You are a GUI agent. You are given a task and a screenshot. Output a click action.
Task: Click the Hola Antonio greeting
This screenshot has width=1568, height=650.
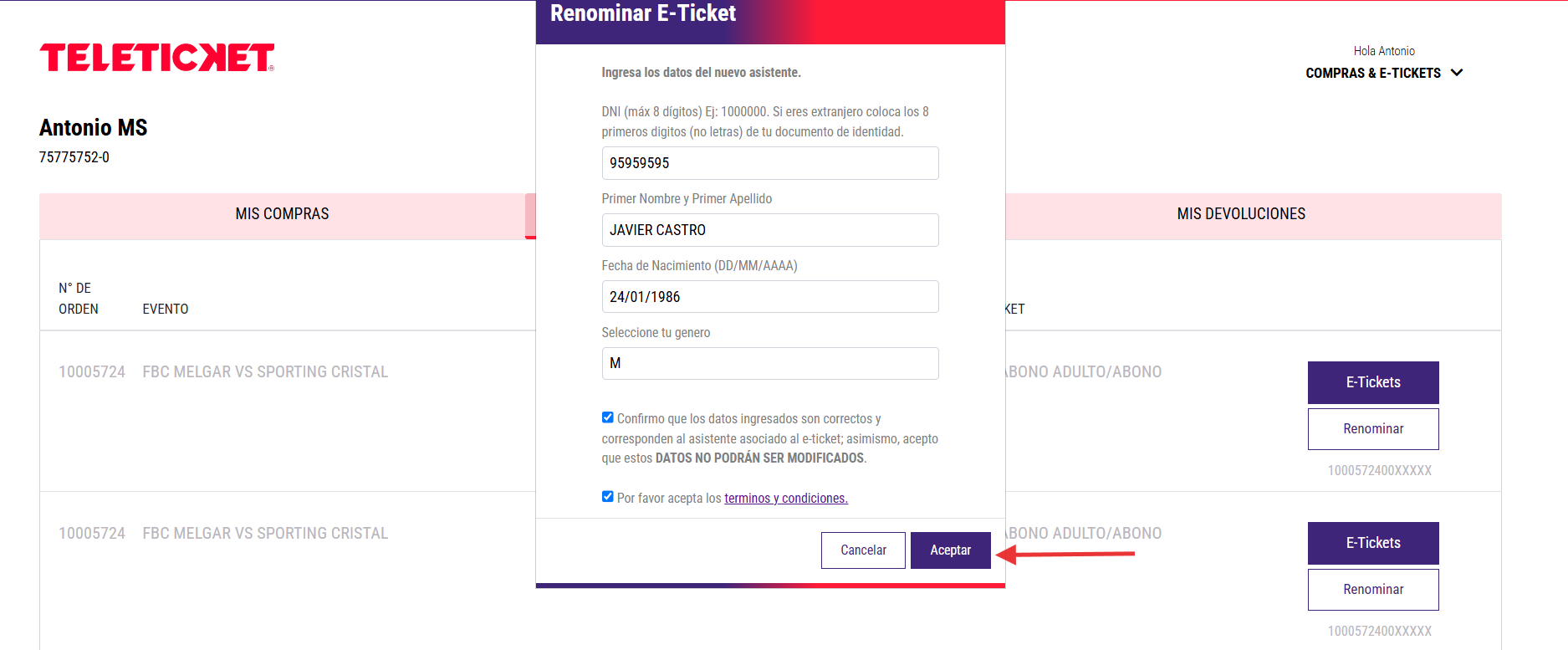click(1384, 51)
